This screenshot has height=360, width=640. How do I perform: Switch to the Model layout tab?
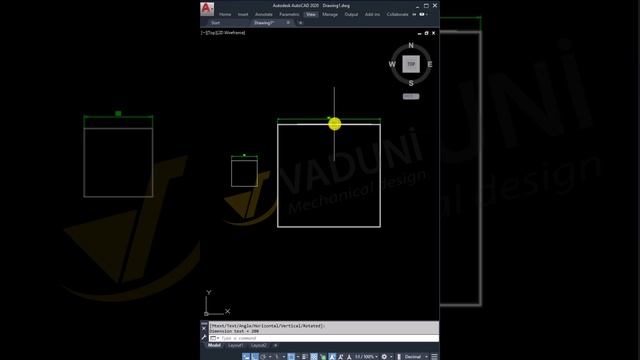tap(214, 345)
